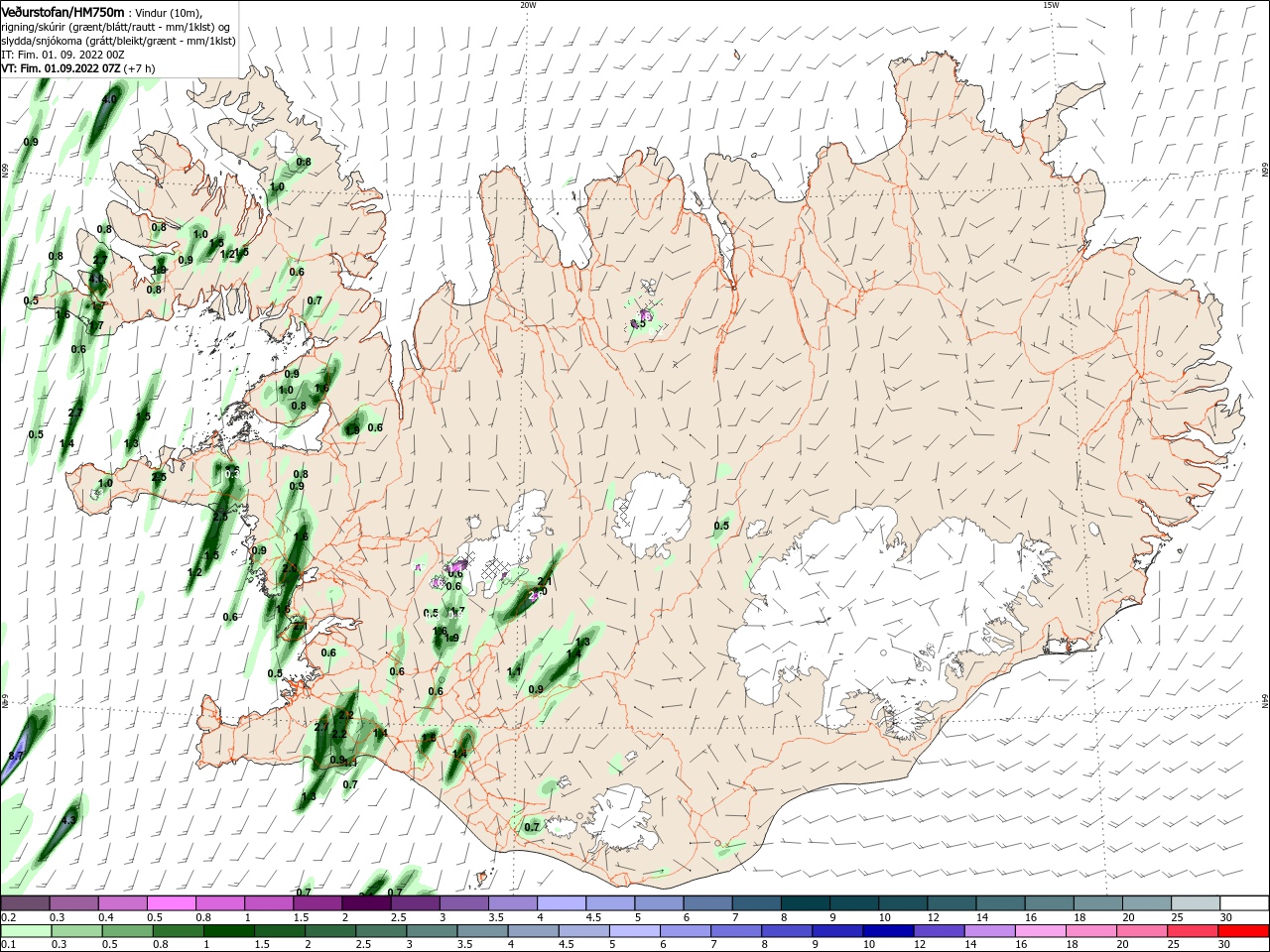Pick the red-pink 25 swatch in rain legend

click(x=1194, y=931)
